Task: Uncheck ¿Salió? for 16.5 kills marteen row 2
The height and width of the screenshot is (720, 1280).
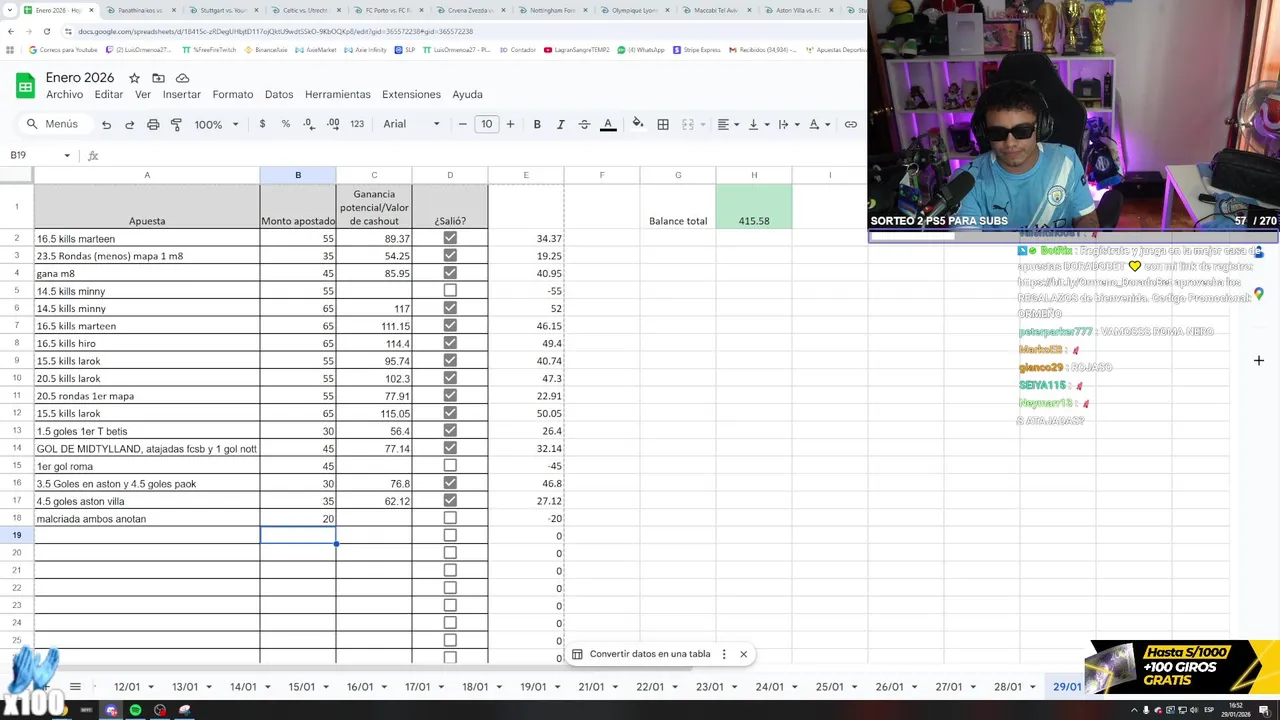Action: click(450, 238)
